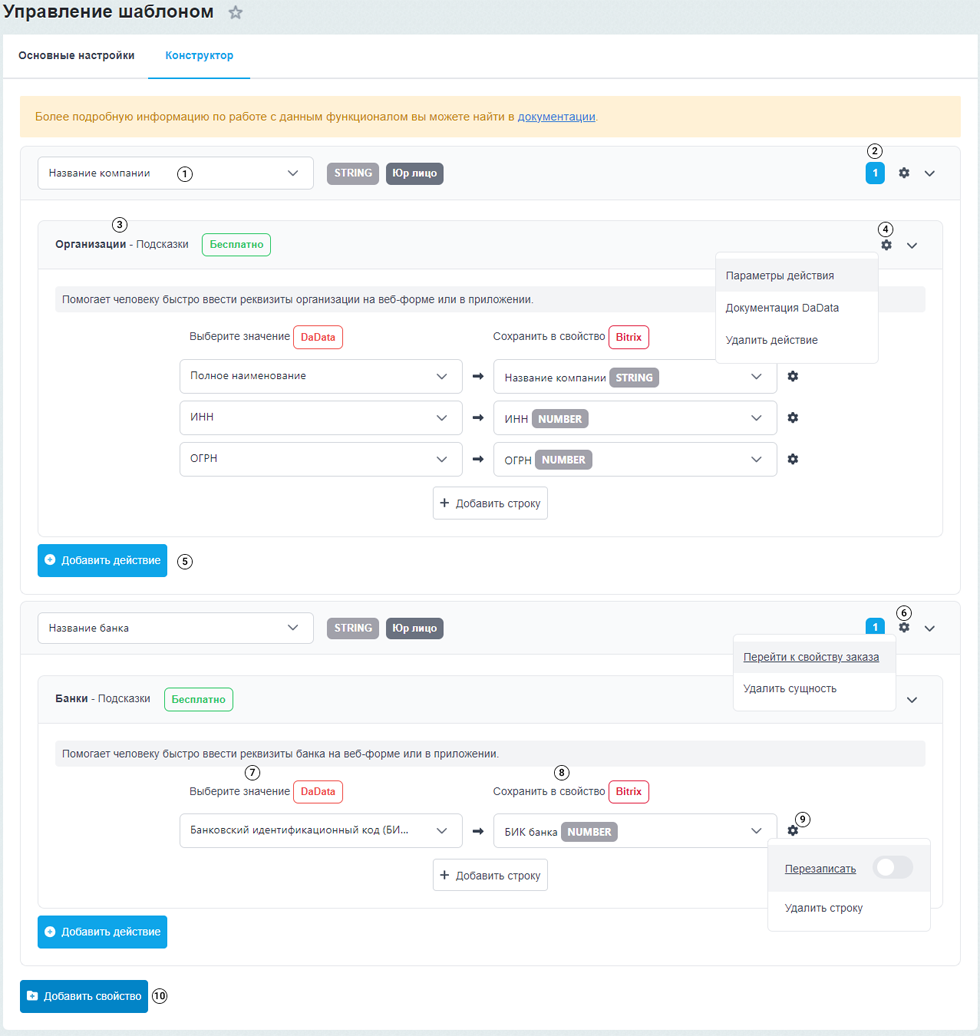Open gear settings for the ОГРН row
980x1036 pixels.
click(793, 459)
